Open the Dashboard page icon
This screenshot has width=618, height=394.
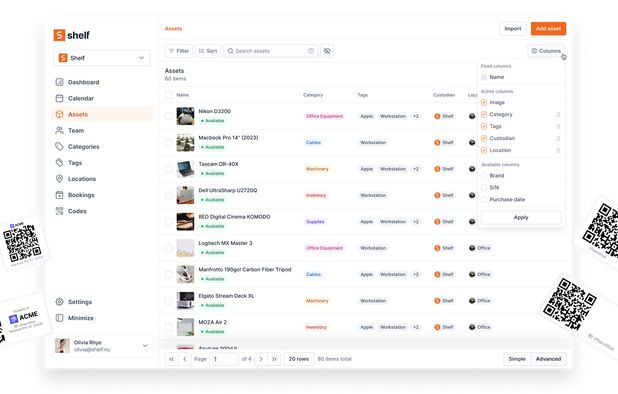point(60,82)
